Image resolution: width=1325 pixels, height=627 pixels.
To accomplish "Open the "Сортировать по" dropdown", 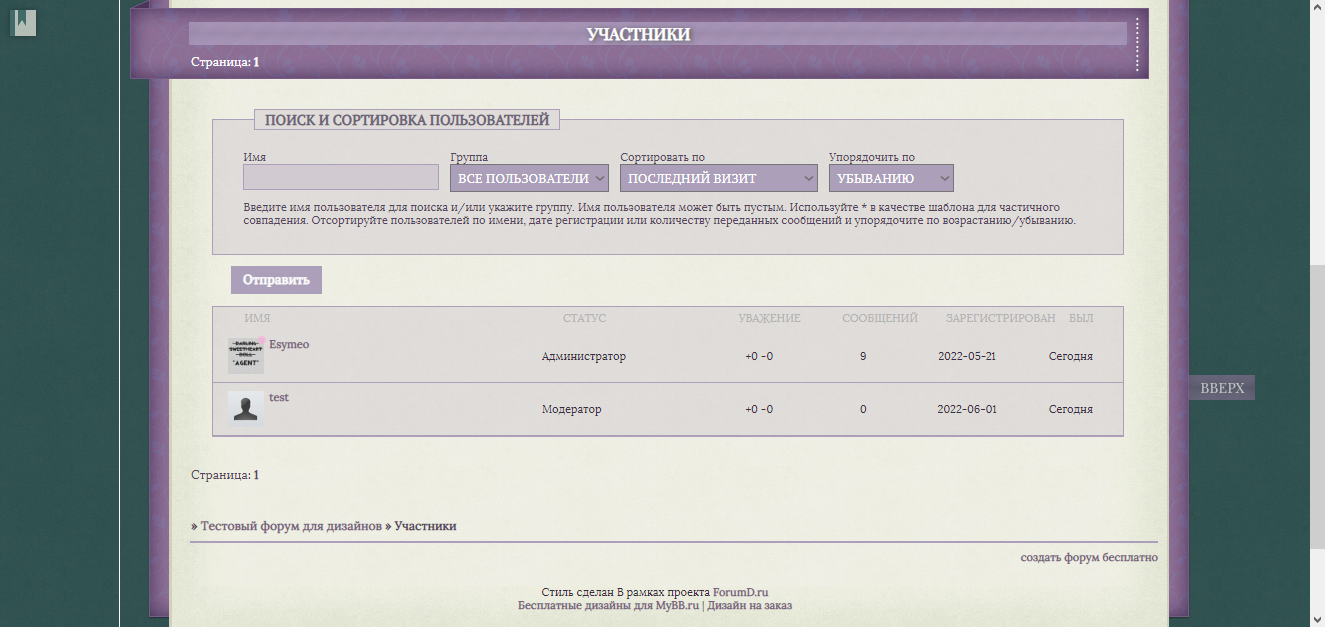I will pyautogui.click(x=718, y=177).
